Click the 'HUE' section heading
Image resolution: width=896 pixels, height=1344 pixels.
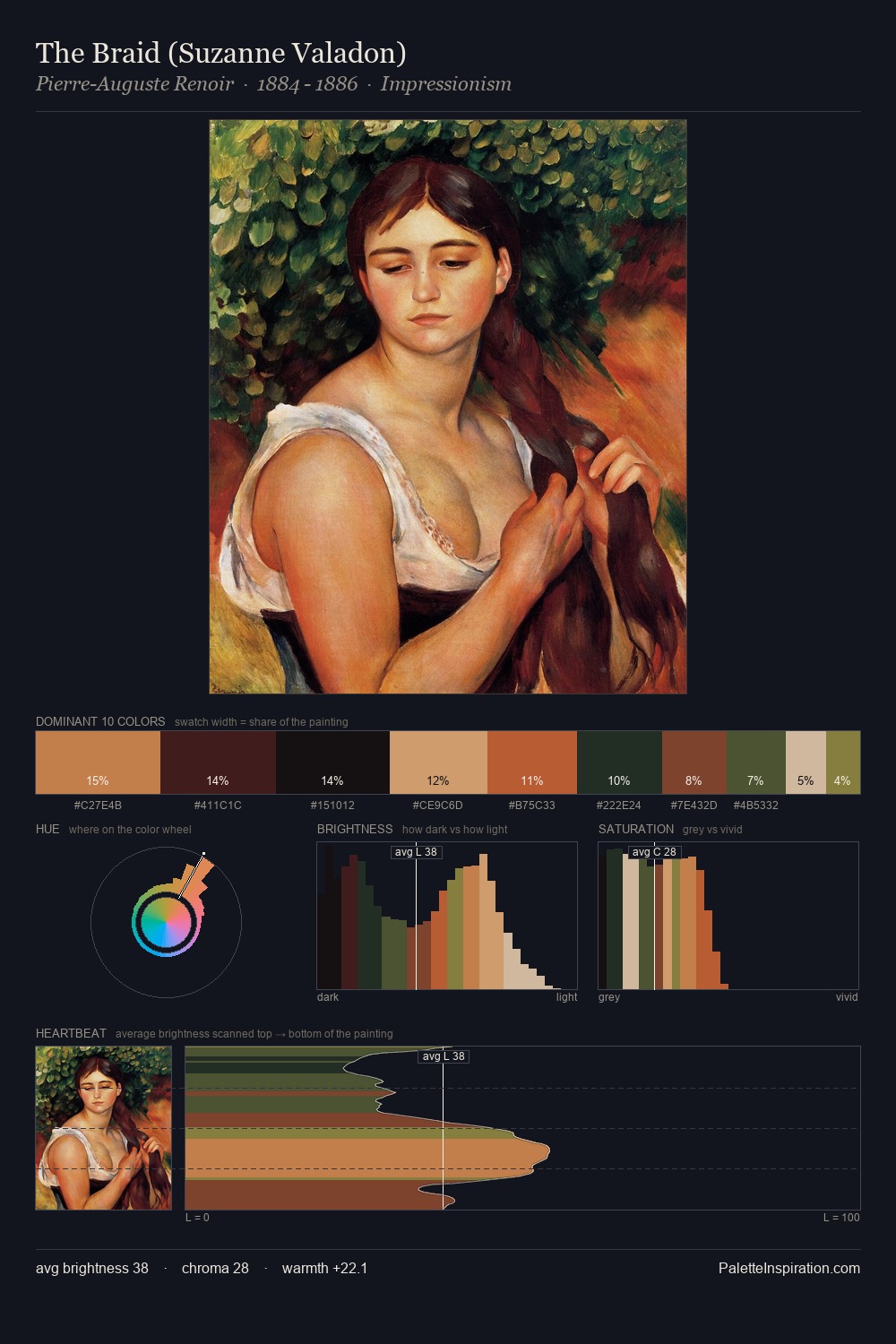coord(47,829)
